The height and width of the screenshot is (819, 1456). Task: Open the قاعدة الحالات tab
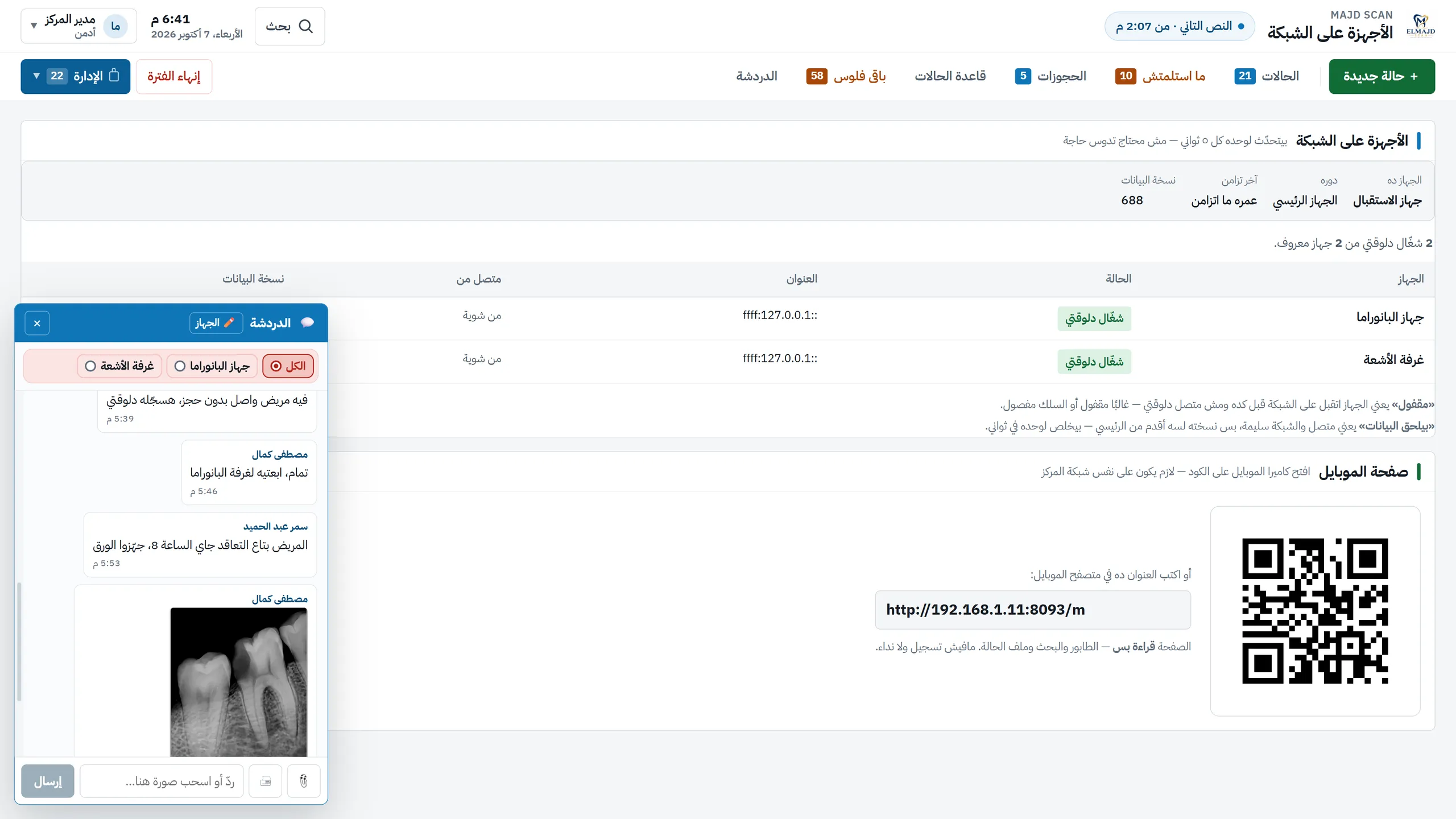[950, 76]
